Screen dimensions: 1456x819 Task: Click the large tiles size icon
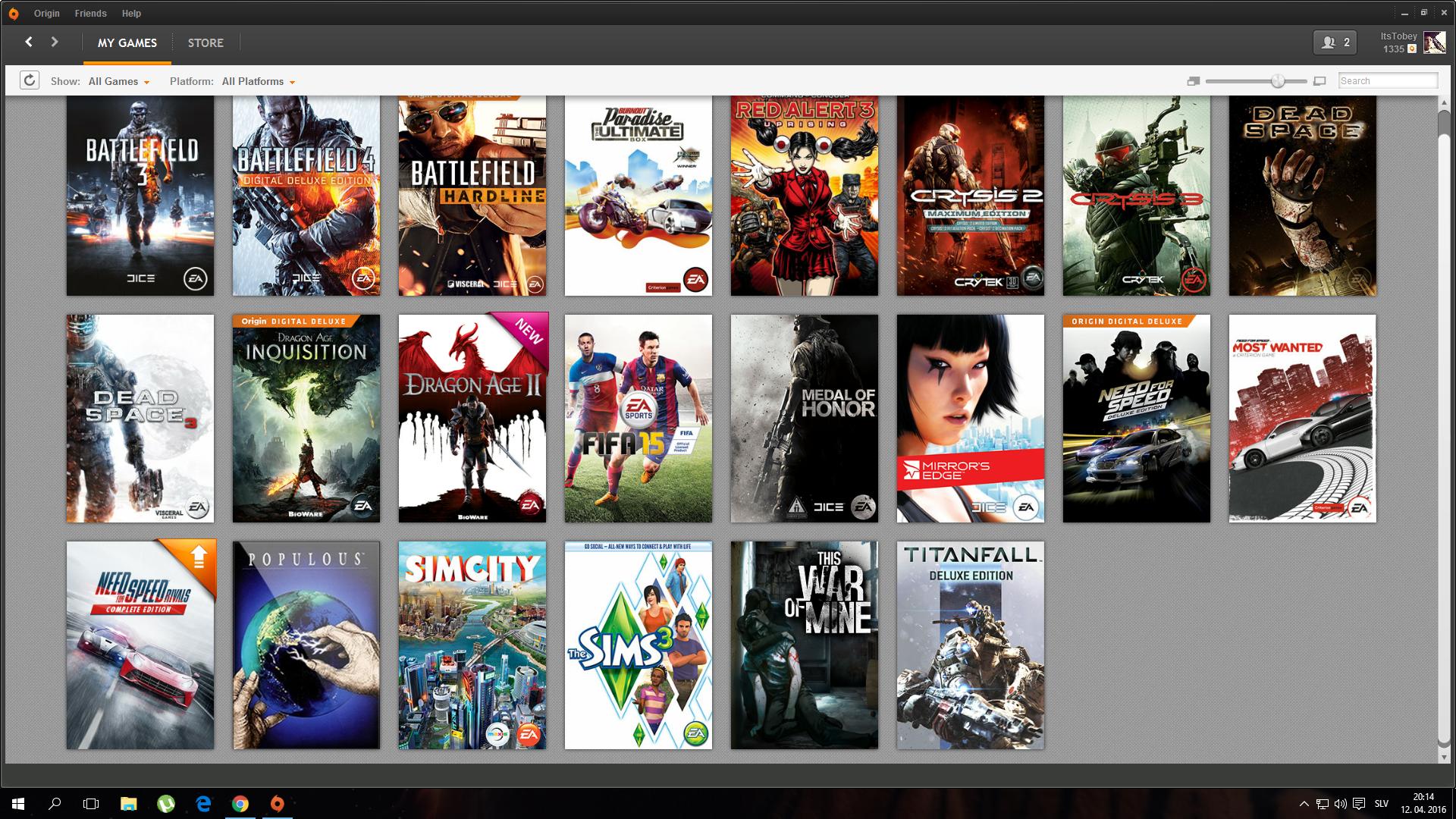[1319, 81]
